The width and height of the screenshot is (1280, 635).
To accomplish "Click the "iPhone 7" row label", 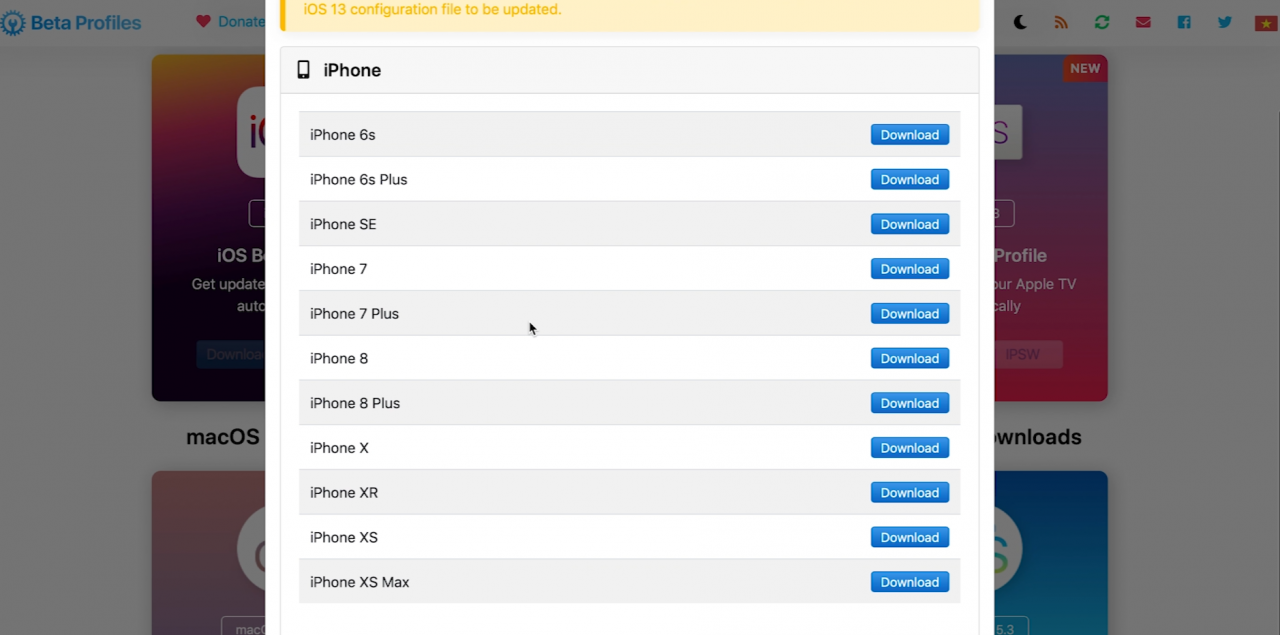I will (x=338, y=269).
